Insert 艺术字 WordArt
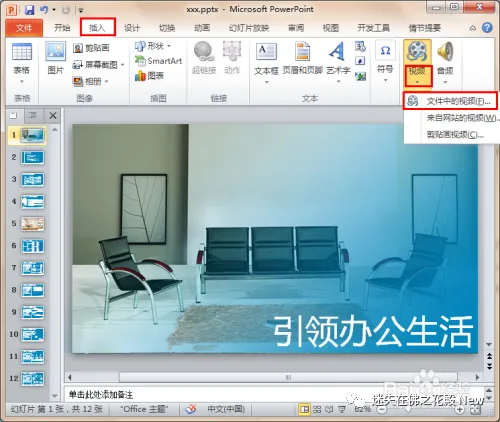 click(x=338, y=58)
